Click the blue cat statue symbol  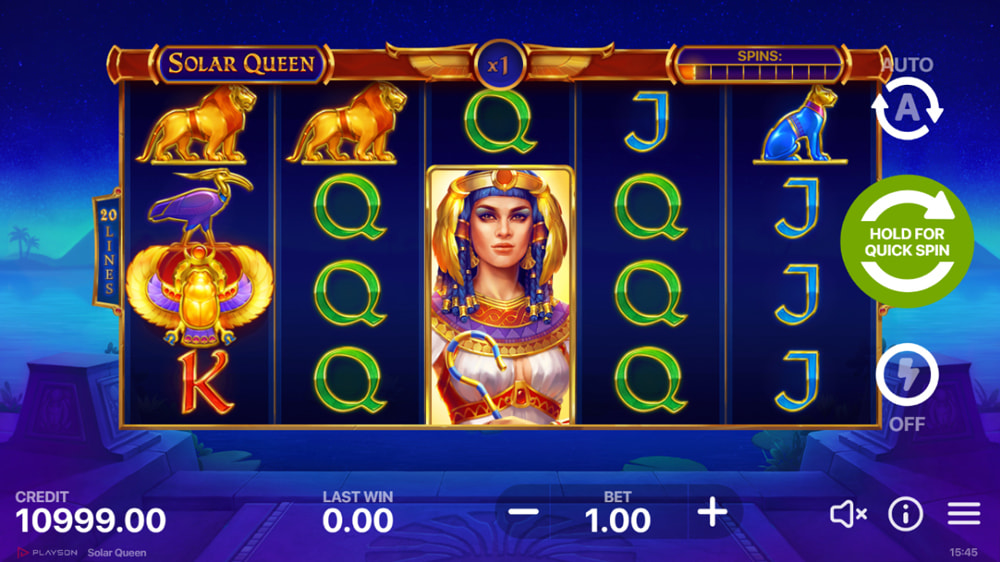(800, 124)
